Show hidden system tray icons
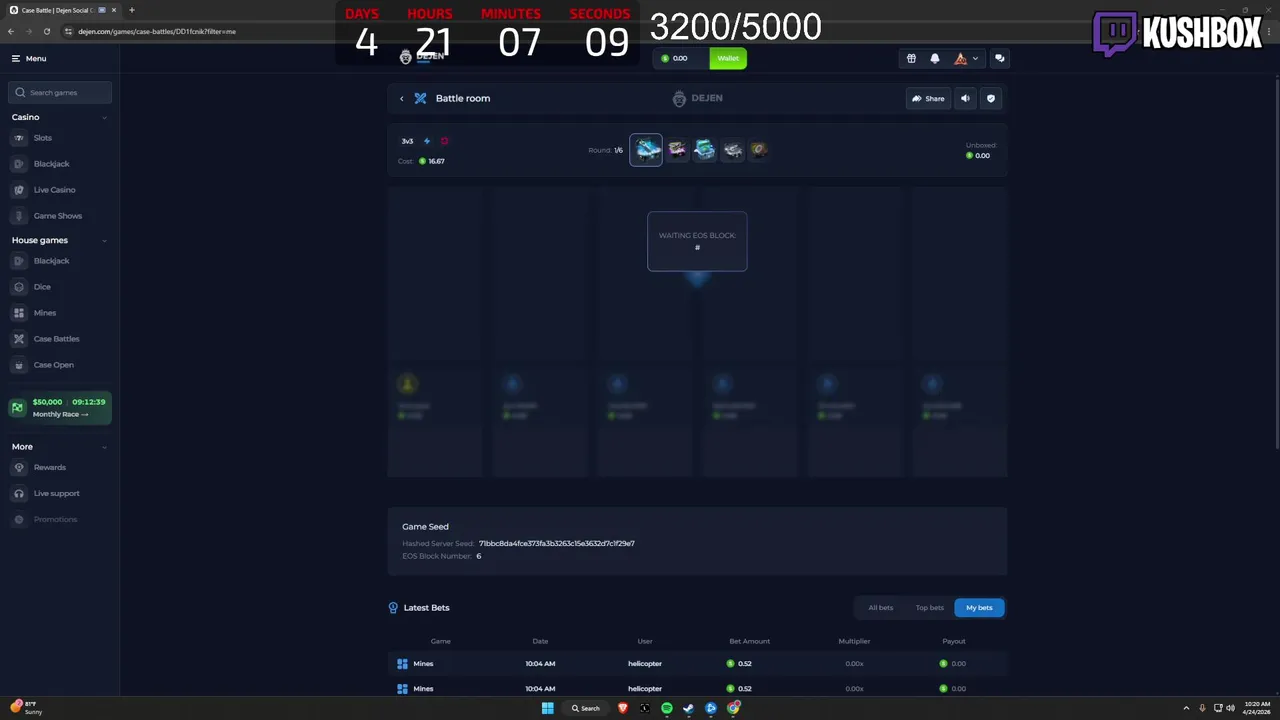This screenshot has width=1280, height=720. [x=1186, y=708]
